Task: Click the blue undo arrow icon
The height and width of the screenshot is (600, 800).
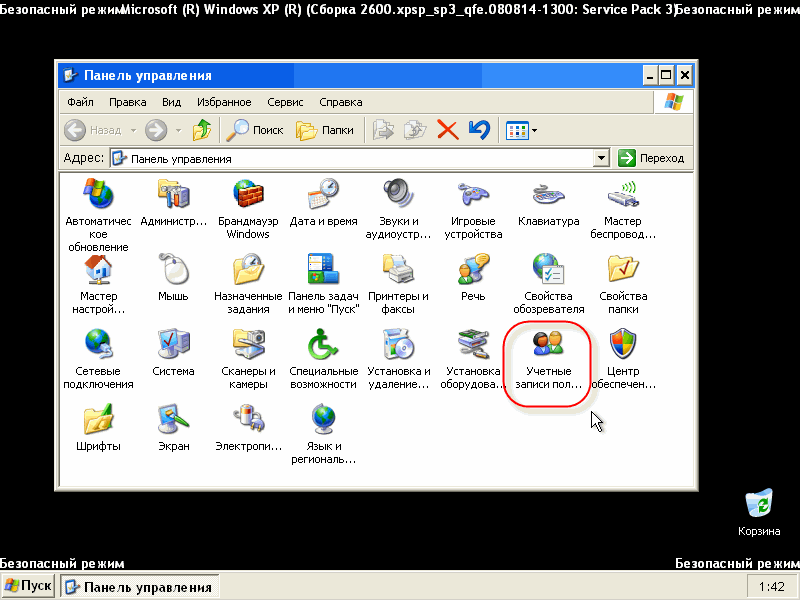Action: point(479,130)
